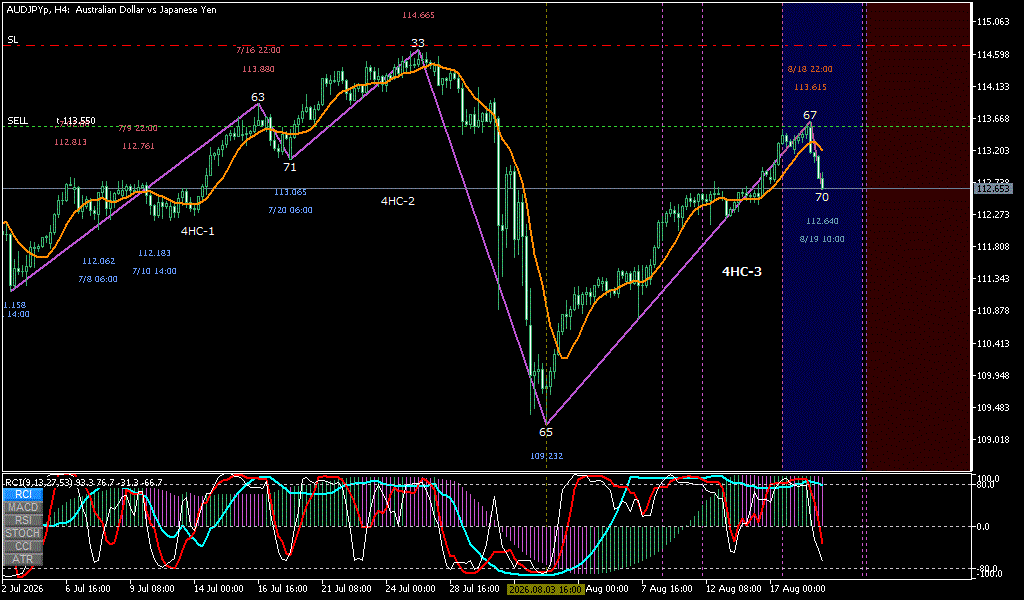Image resolution: width=1024 pixels, height=600 pixels.
Task: Click wave label 70 near the current price
Action: [x=822, y=197]
